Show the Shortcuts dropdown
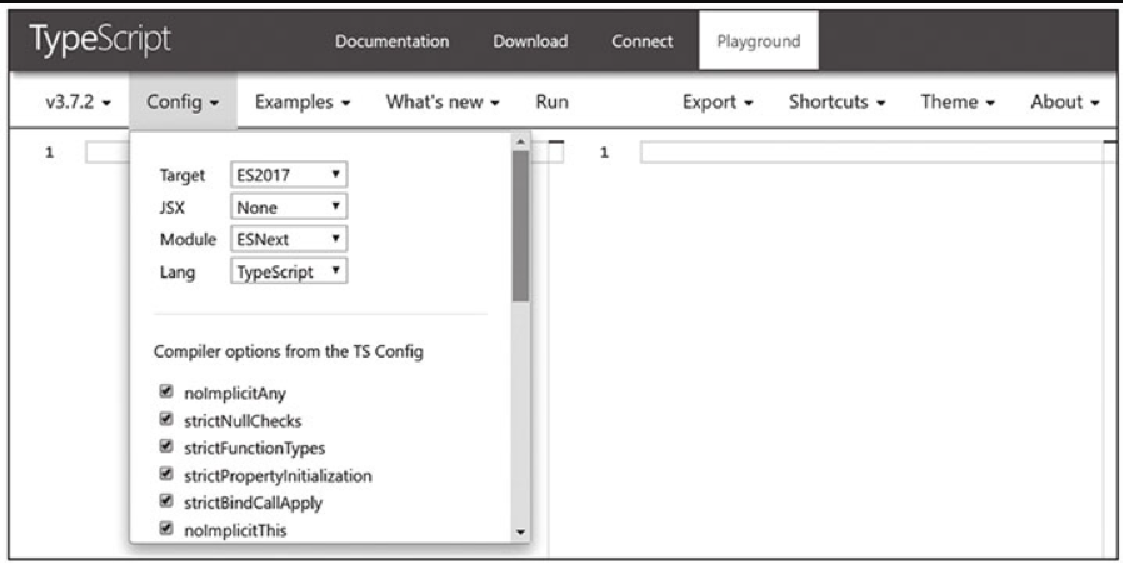This screenshot has width=1123, height=563. (x=837, y=102)
